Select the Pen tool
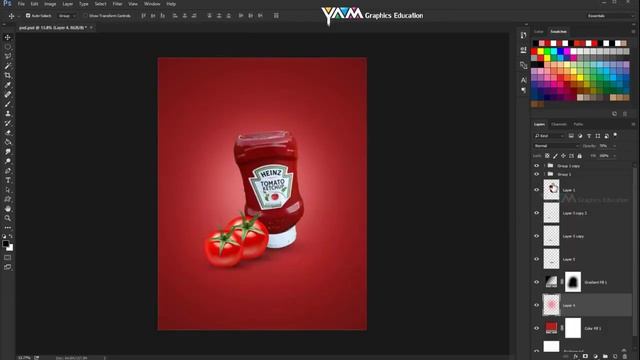The width and height of the screenshot is (640, 360). point(8,171)
